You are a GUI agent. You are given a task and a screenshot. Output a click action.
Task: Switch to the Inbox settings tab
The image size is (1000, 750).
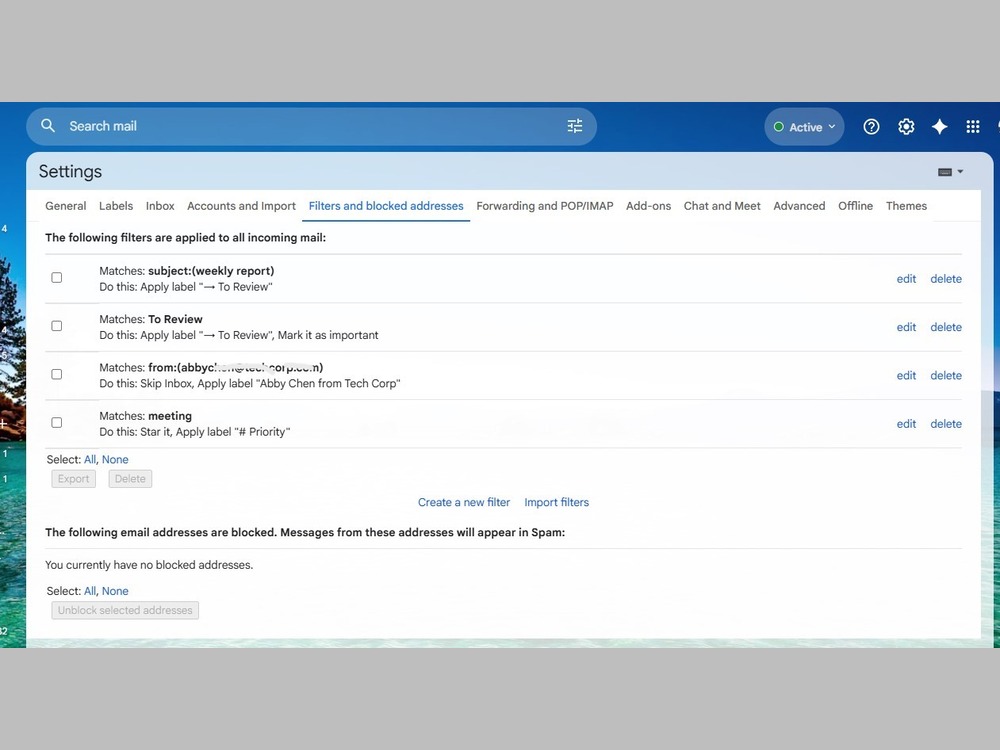pos(160,206)
